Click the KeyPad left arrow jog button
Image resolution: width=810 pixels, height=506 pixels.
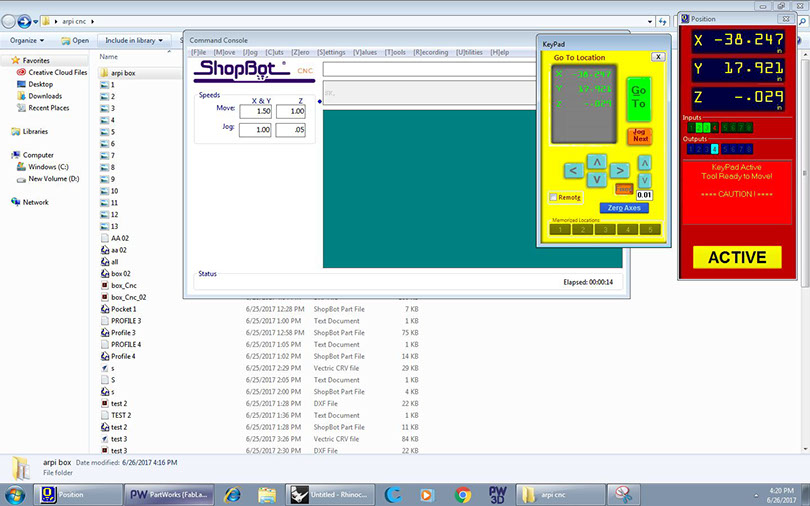(573, 170)
